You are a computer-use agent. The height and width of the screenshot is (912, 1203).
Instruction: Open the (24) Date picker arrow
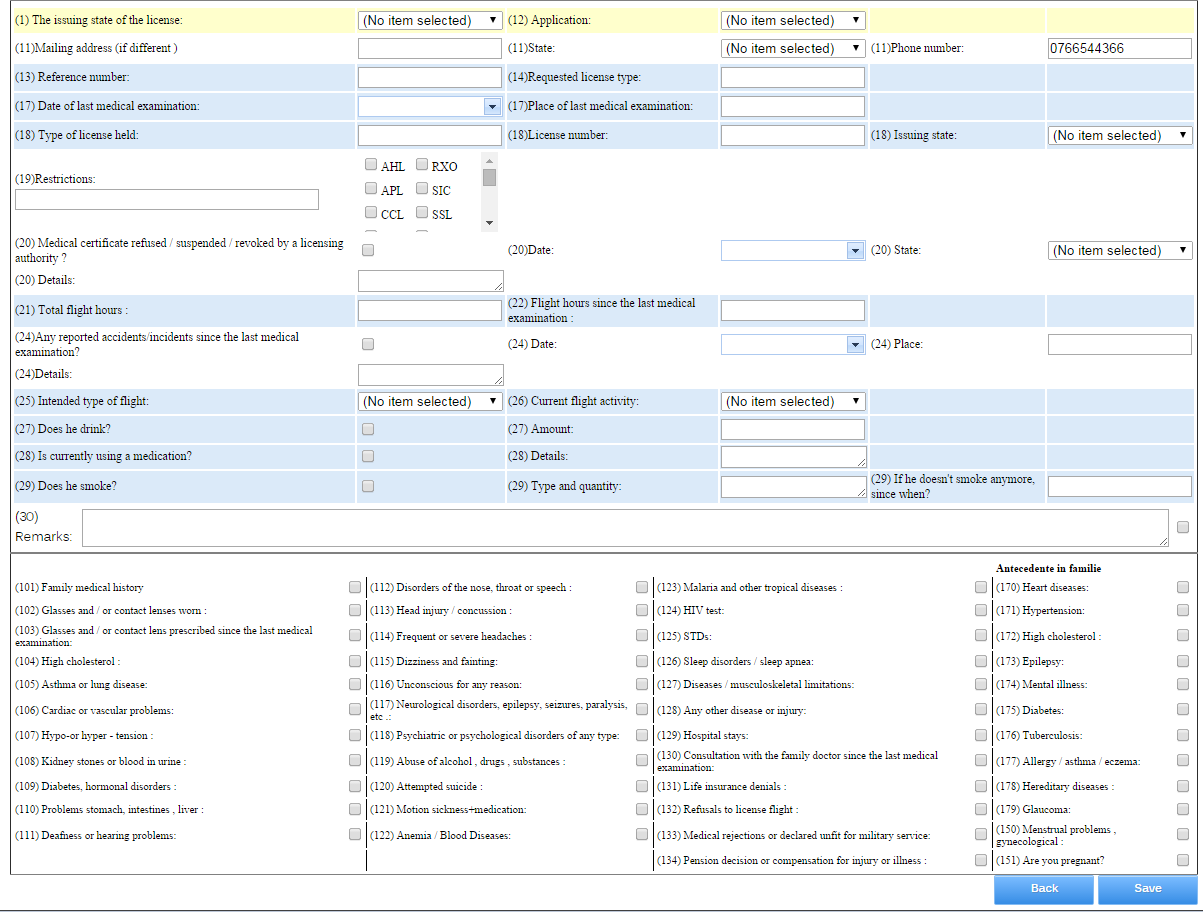click(x=854, y=345)
